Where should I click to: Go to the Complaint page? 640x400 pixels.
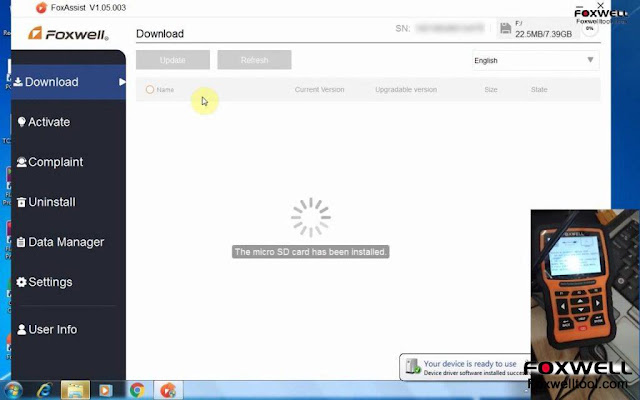click(55, 162)
